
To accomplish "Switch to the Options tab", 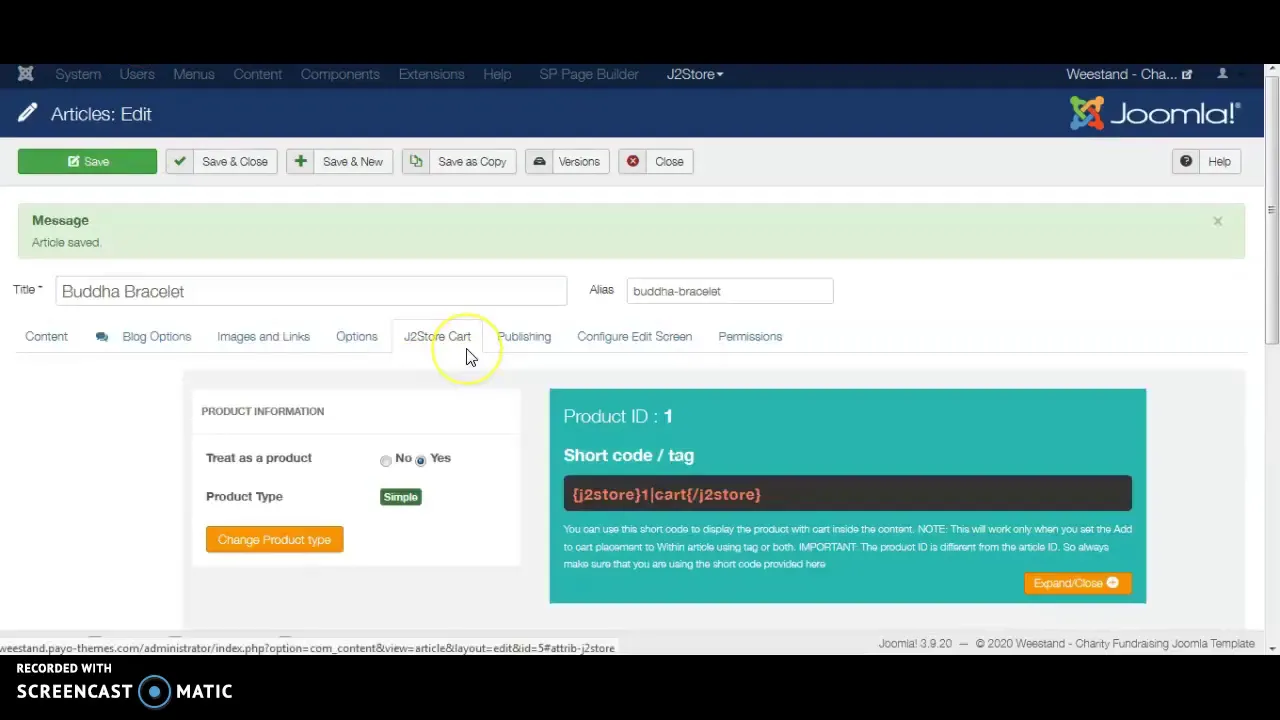I will 357,337.
